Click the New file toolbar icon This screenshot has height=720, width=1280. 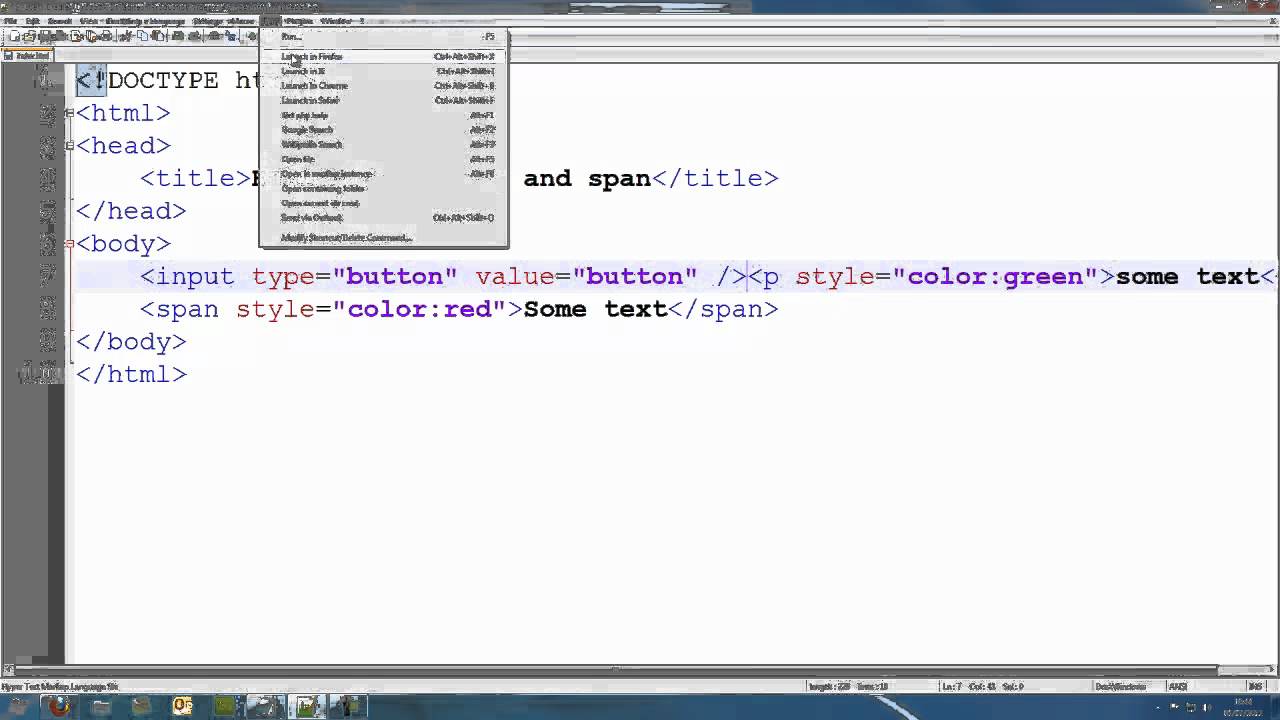[17, 37]
